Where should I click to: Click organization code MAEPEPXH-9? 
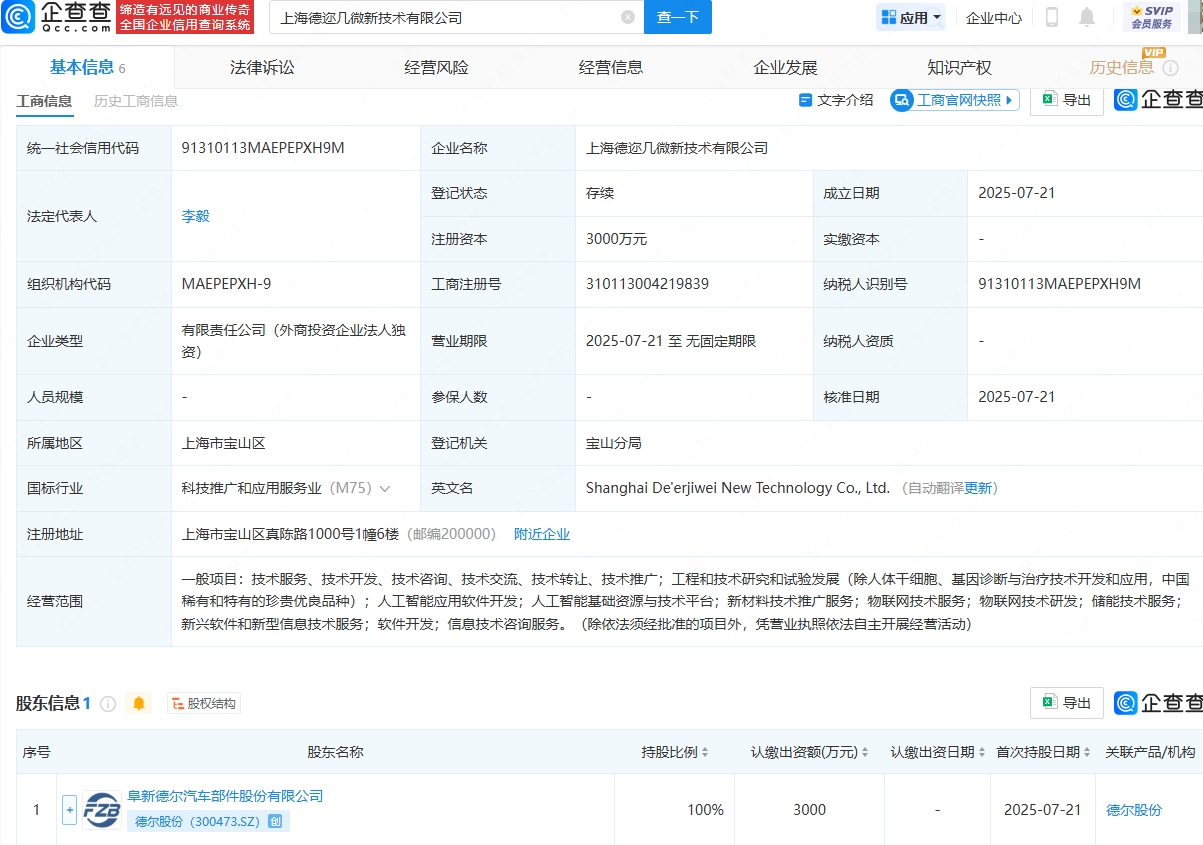[x=226, y=284]
